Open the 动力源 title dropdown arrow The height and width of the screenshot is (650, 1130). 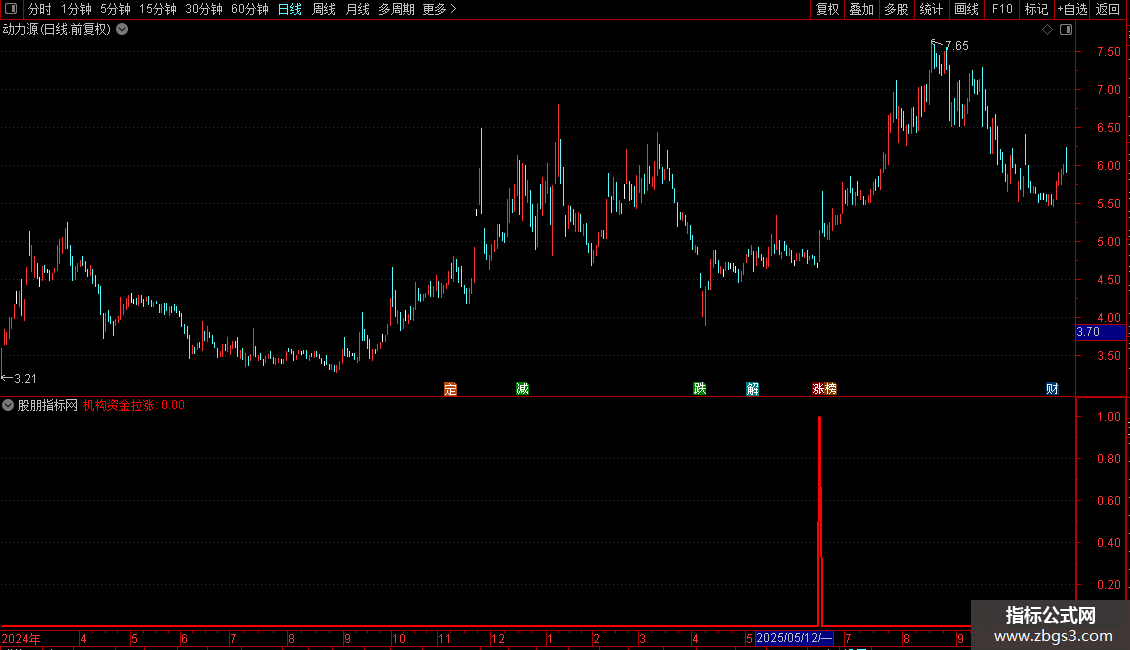click(x=123, y=30)
